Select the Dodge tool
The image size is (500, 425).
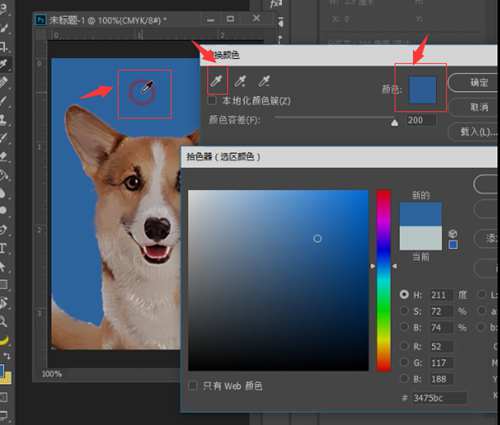click(x=3, y=210)
